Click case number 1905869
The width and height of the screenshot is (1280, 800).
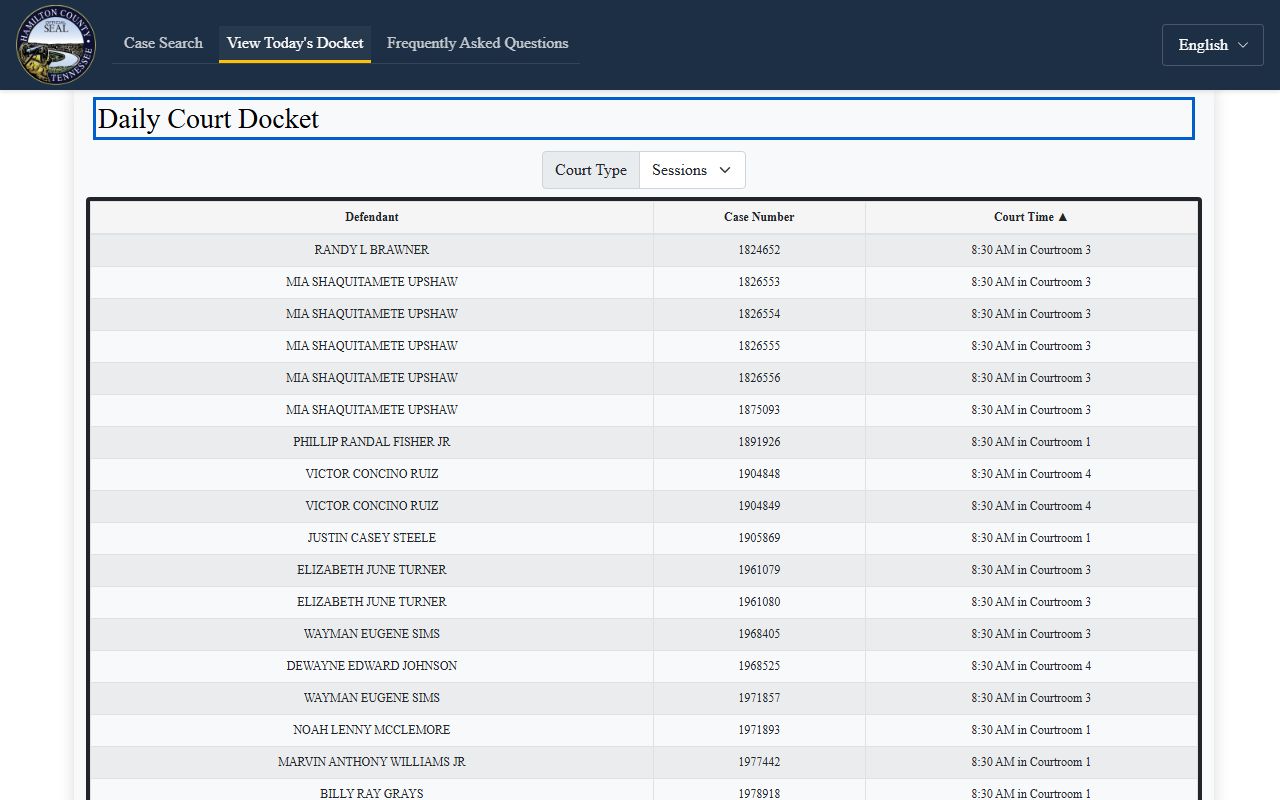(x=759, y=538)
